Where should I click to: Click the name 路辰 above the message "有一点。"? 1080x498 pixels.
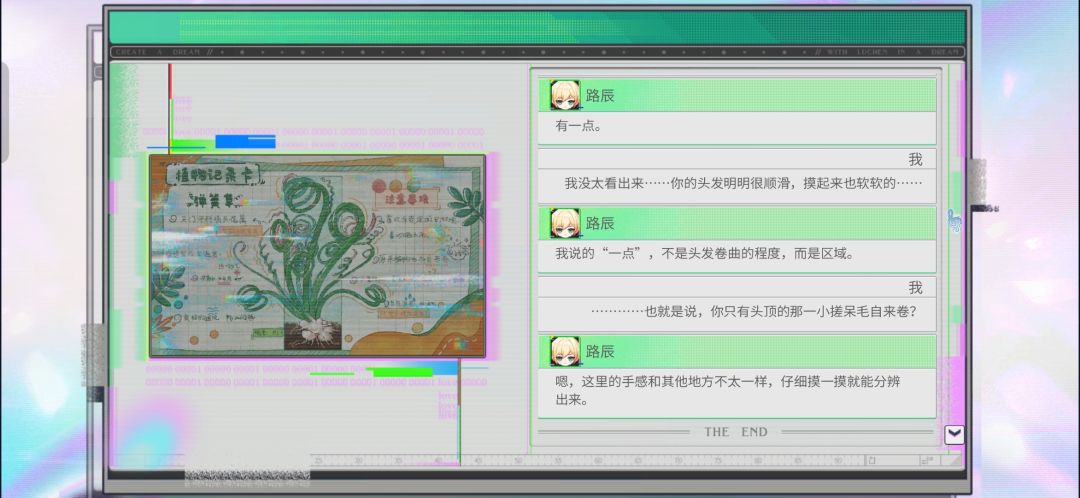point(600,96)
